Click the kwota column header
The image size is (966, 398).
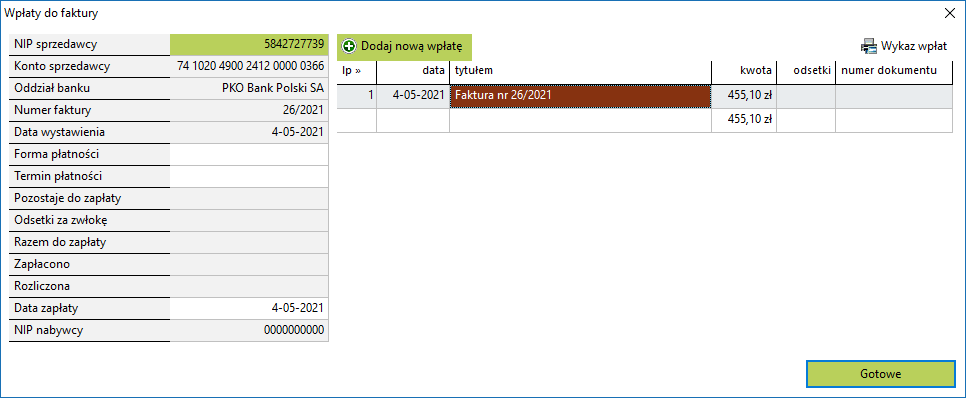[744, 71]
